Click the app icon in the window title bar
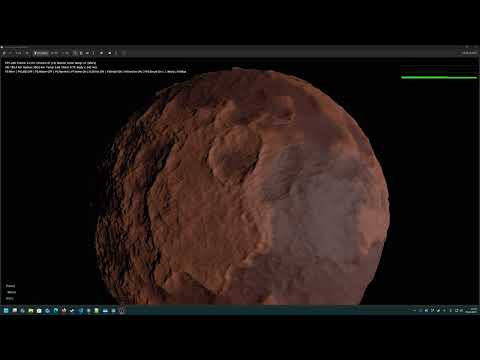This screenshot has height=360, width=480. 2,47
